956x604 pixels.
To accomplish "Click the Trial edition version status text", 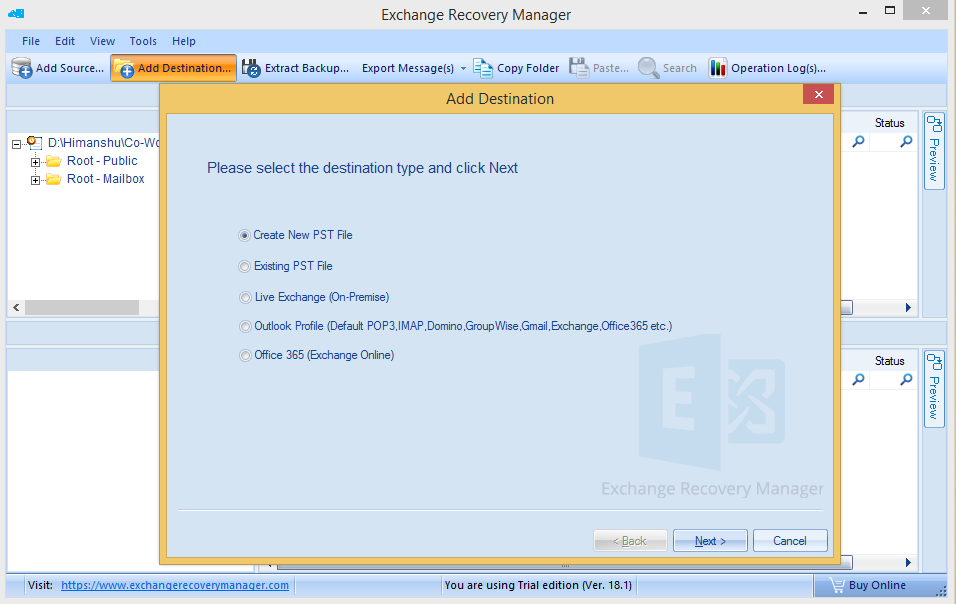I will coord(538,585).
